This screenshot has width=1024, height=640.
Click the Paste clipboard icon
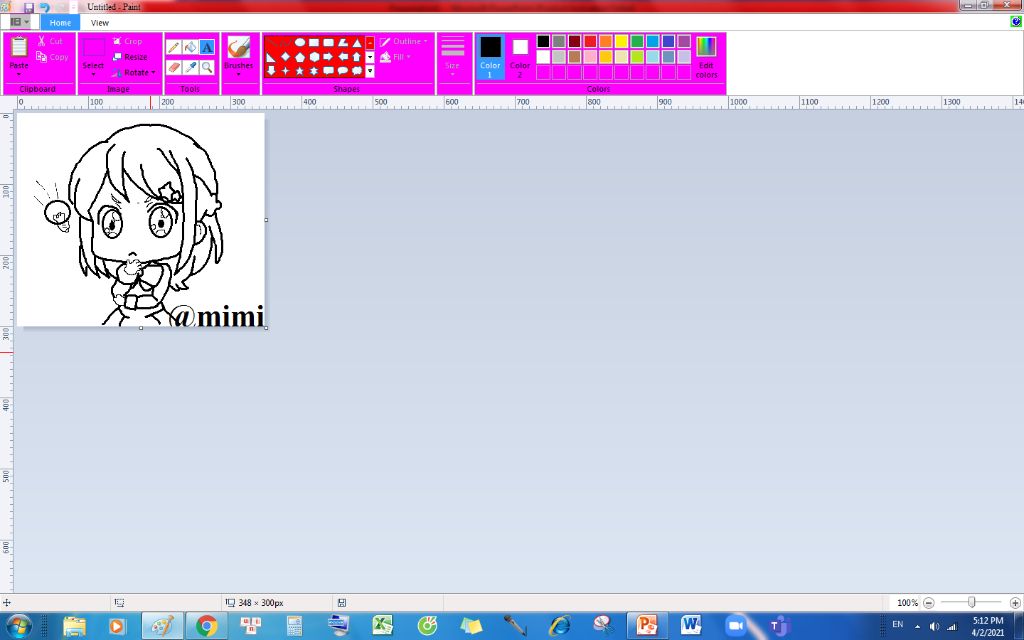[x=19, y=48]
